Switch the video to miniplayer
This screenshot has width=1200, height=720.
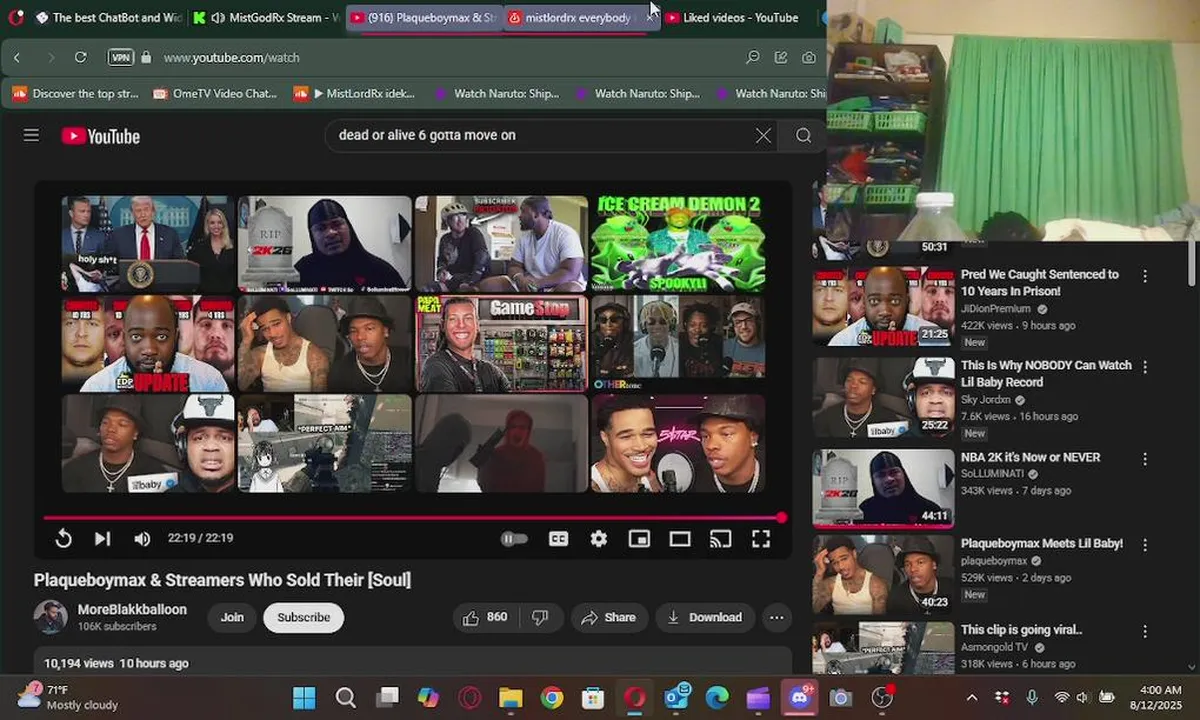(x=639, y=539)
